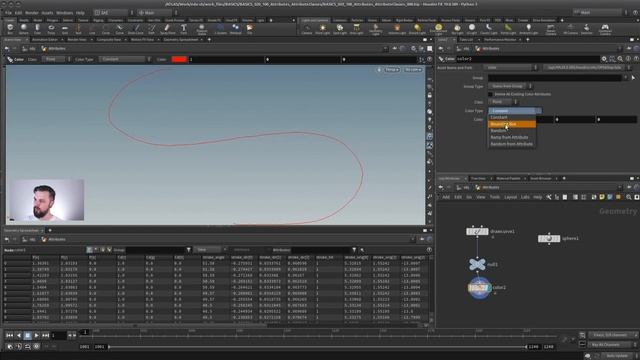Select the Sphere shelf tool
Viewport: 640px width, 360px height.
[24, 29]
